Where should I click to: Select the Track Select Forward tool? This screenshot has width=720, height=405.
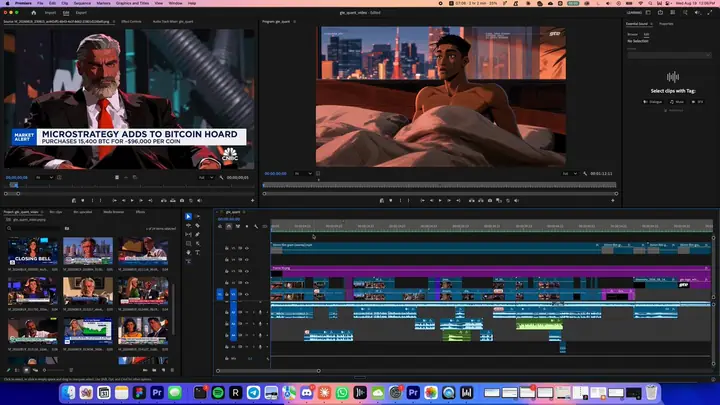point(197,216)
